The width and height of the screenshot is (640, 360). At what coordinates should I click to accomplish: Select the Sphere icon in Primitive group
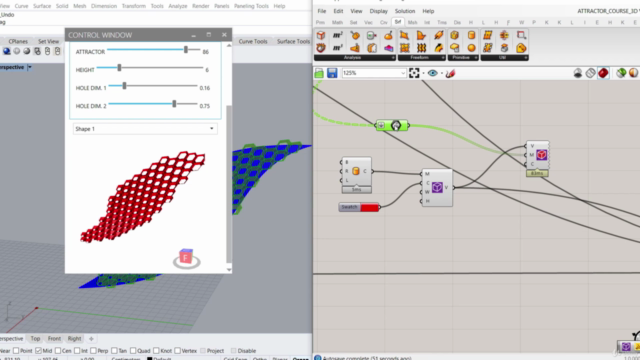[x=471, y=48]
